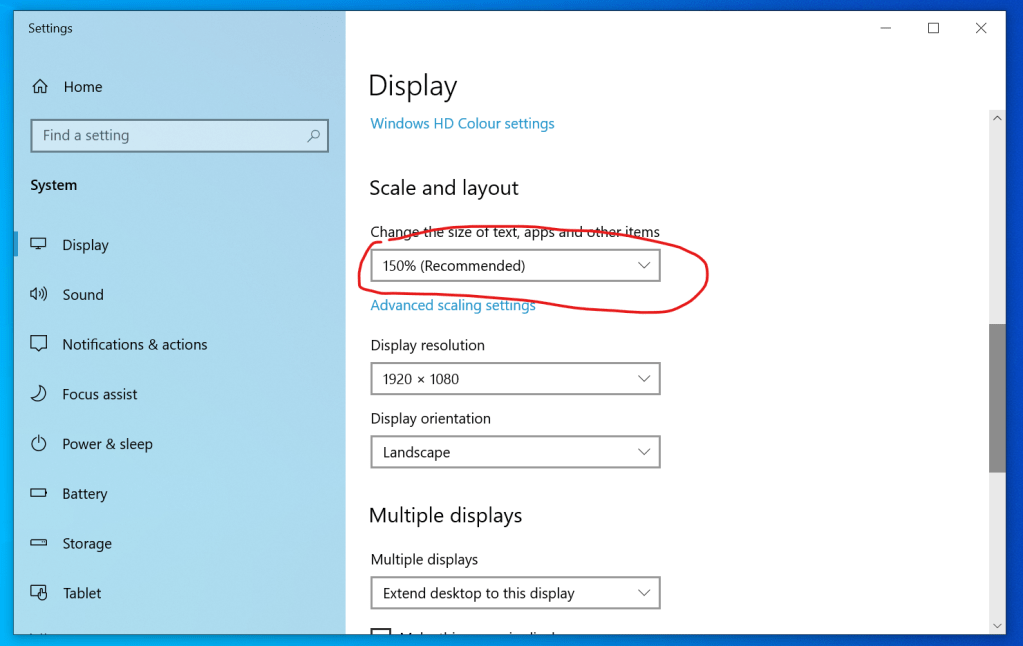The width and height of the screenshot is (1023, 646).
Task: Click the Notifications & actions icon
Action: pos(39,344)
